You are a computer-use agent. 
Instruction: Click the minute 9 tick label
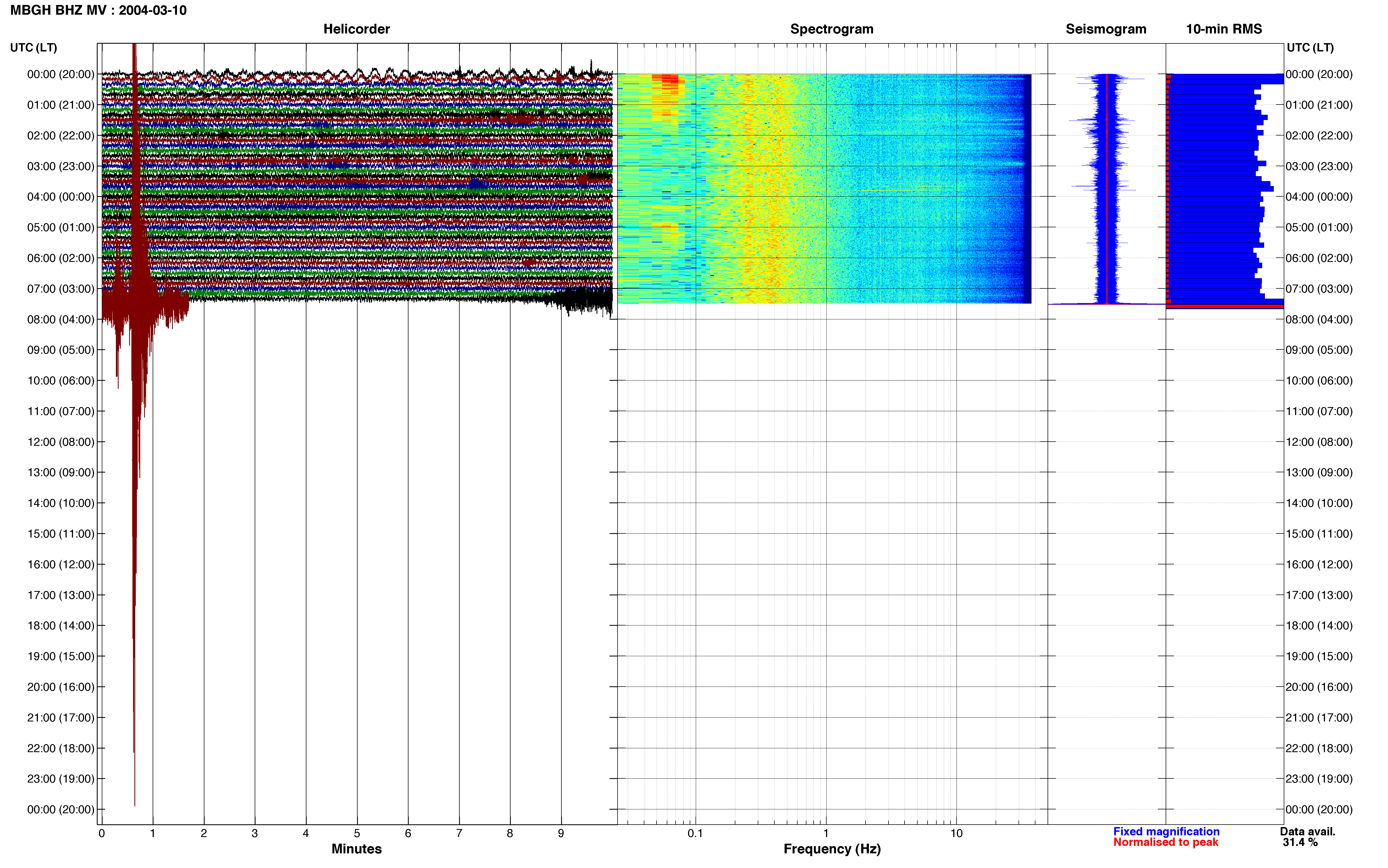(561, 833)
